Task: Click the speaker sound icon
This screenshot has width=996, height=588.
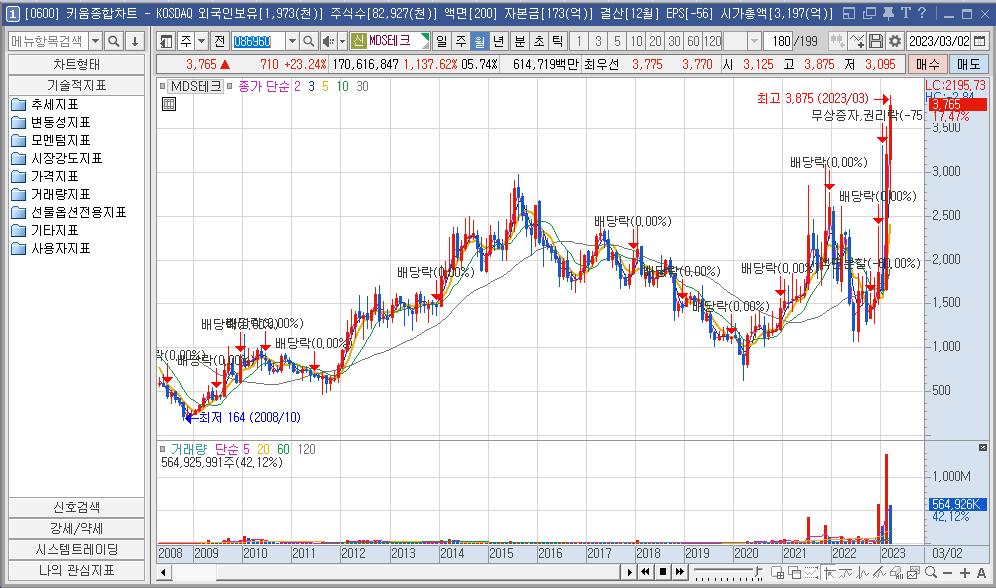Action: click(328, 42)
